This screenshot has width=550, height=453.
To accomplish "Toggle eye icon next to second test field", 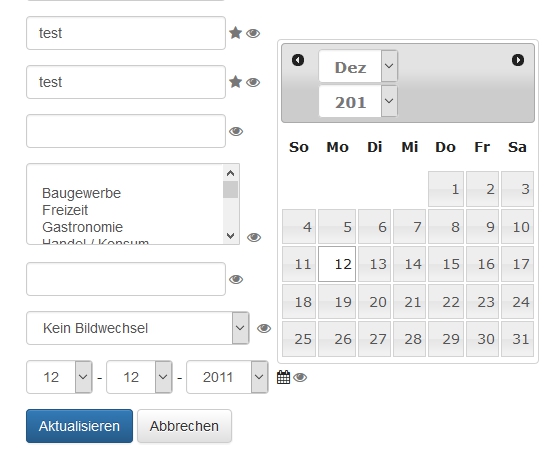I will pos(253,82).
